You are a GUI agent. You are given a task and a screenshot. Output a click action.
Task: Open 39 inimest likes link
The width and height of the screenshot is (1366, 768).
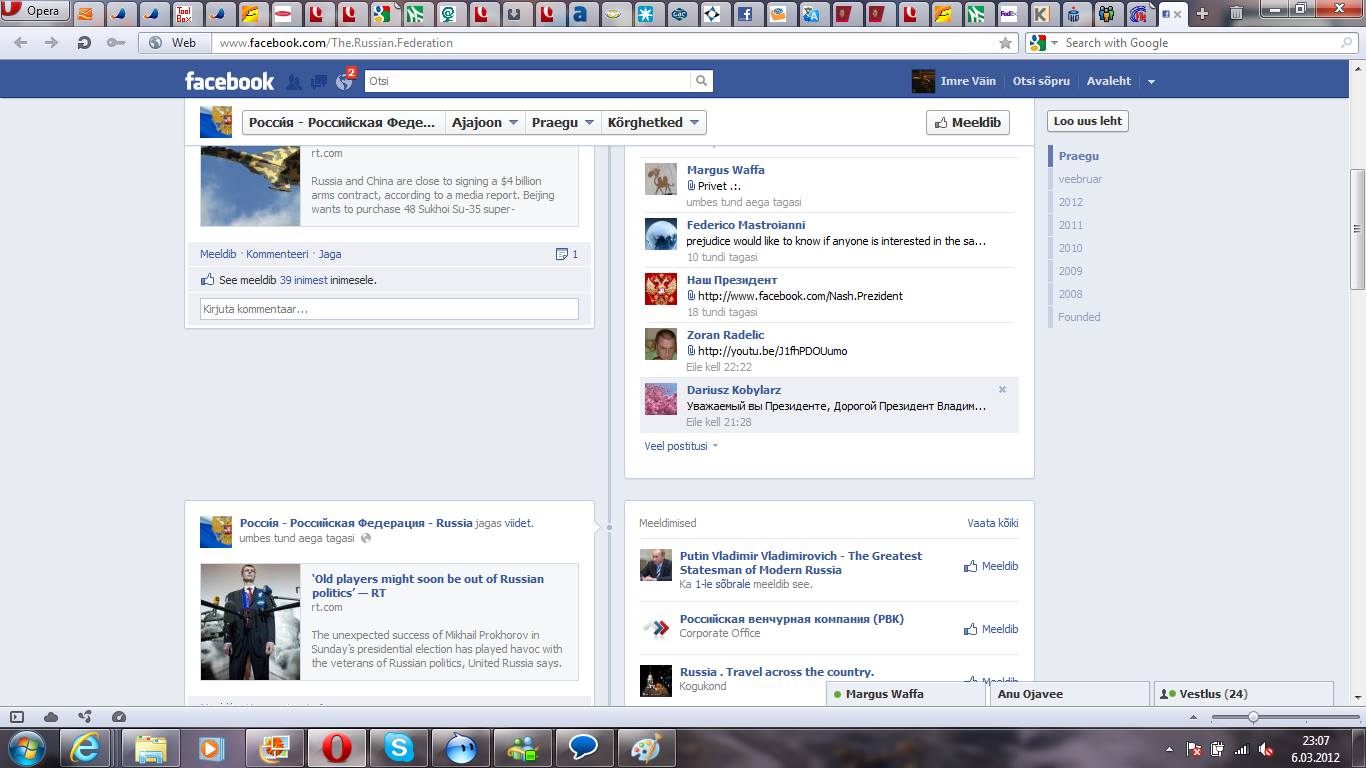303,280
